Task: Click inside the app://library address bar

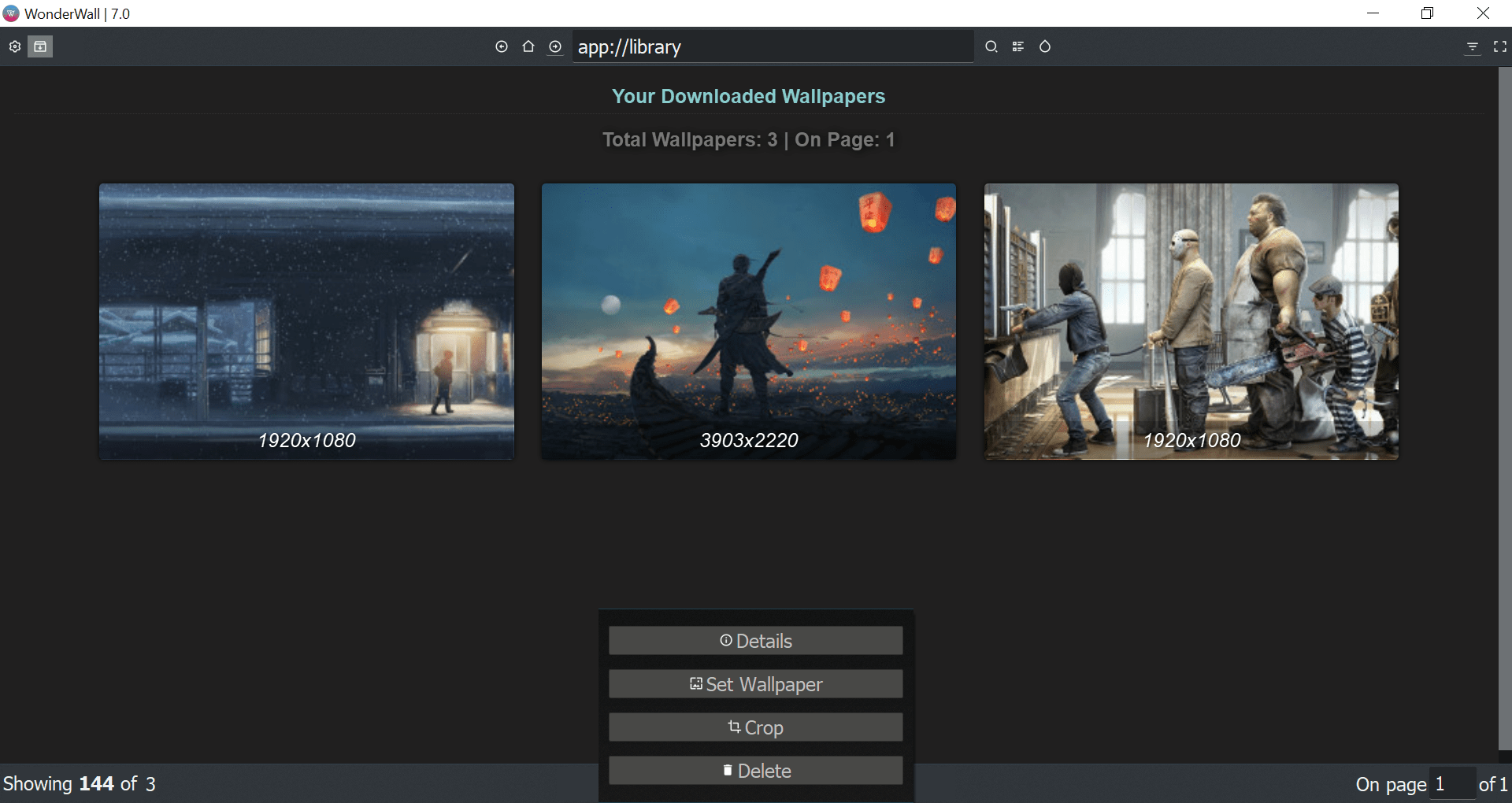Action: [x=773, y=46]
